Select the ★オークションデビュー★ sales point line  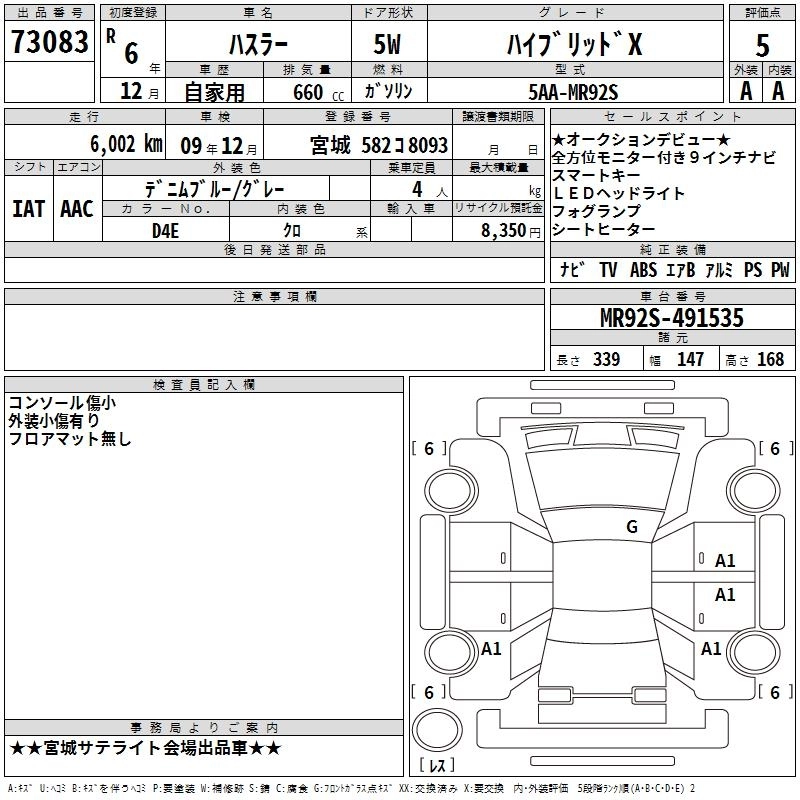(x=641, y=139)
